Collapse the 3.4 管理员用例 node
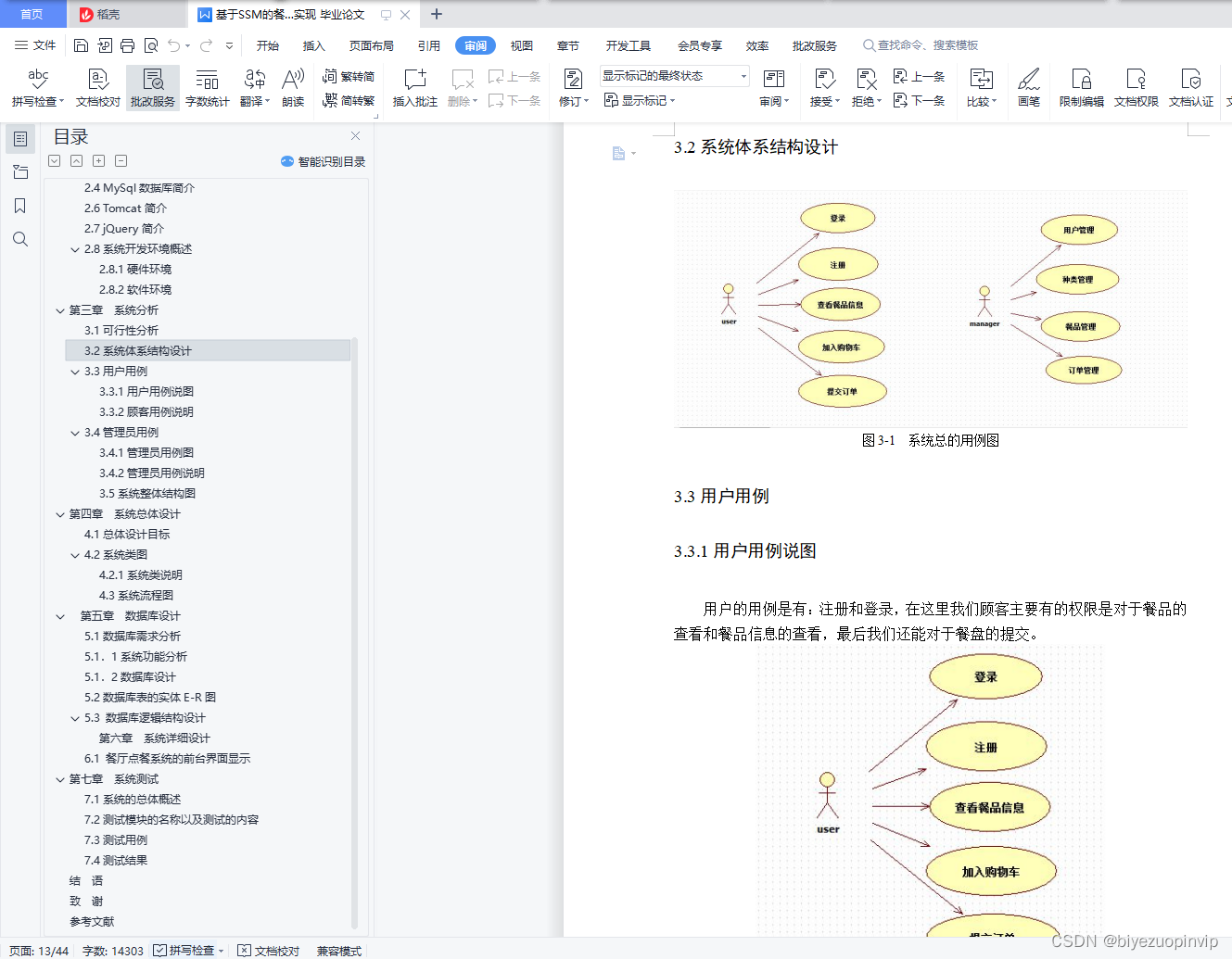Screen dimensions: 1232x959 (x=75, y=433)
